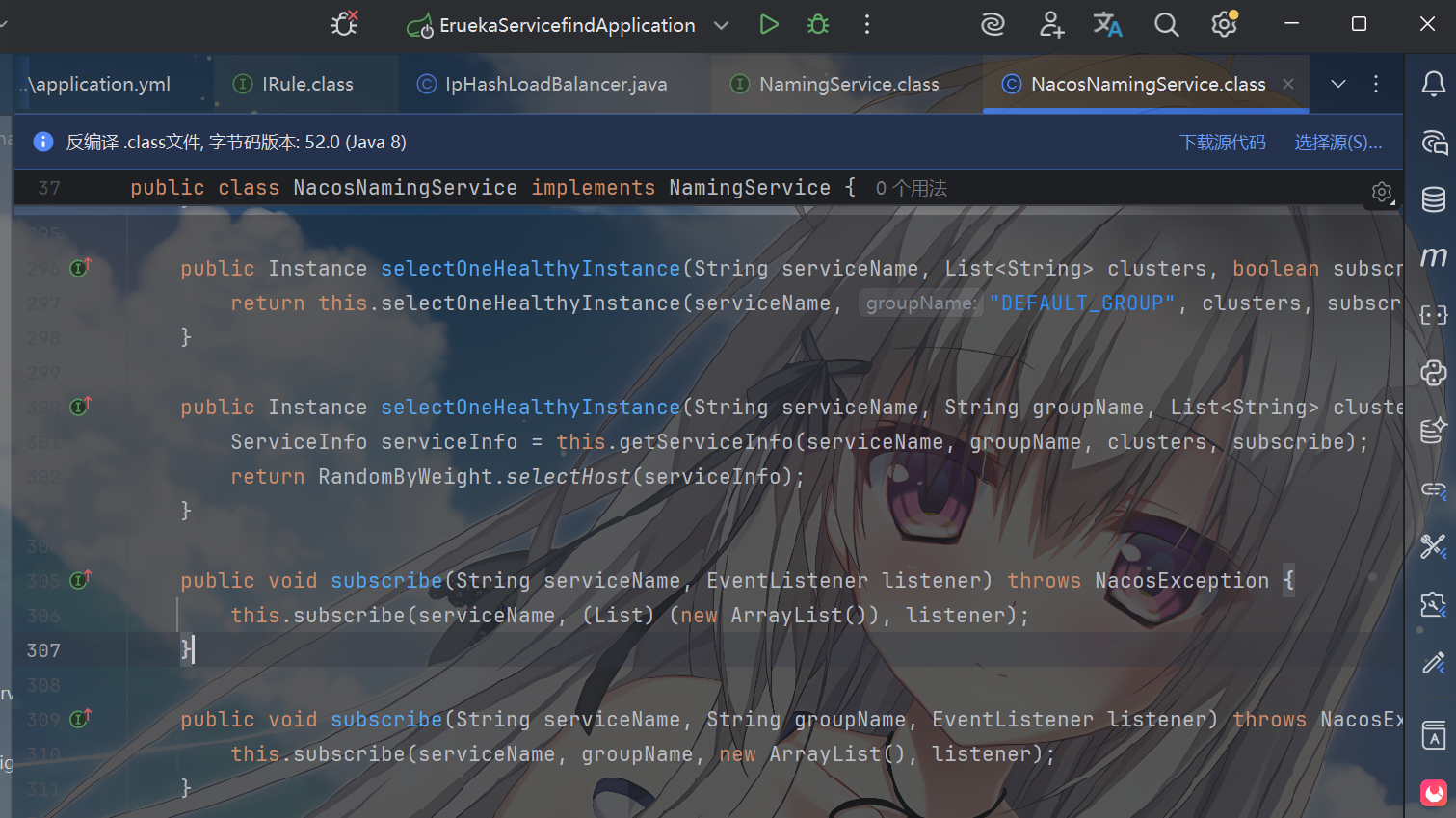Click the "DEFAULT_GROUP" string literal

(x=1082, y=303)
